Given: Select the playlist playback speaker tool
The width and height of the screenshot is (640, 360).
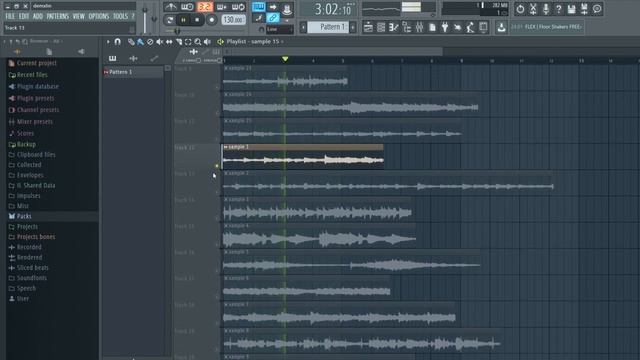Looking at the screenshot, I should pos(207,42).
